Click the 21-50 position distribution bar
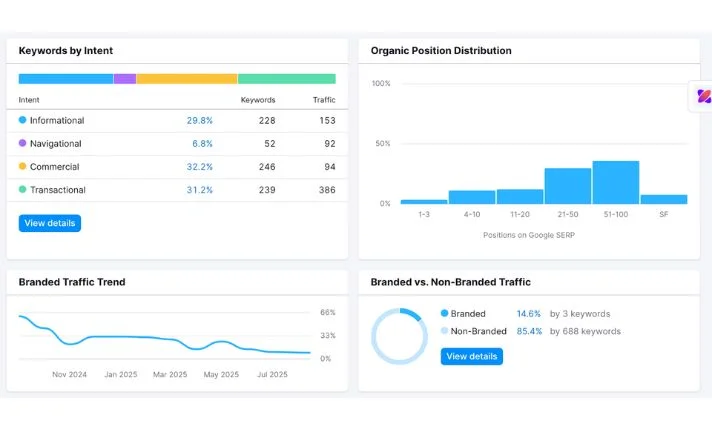This screenshot has height=430, width=712. tap(567, 186)
